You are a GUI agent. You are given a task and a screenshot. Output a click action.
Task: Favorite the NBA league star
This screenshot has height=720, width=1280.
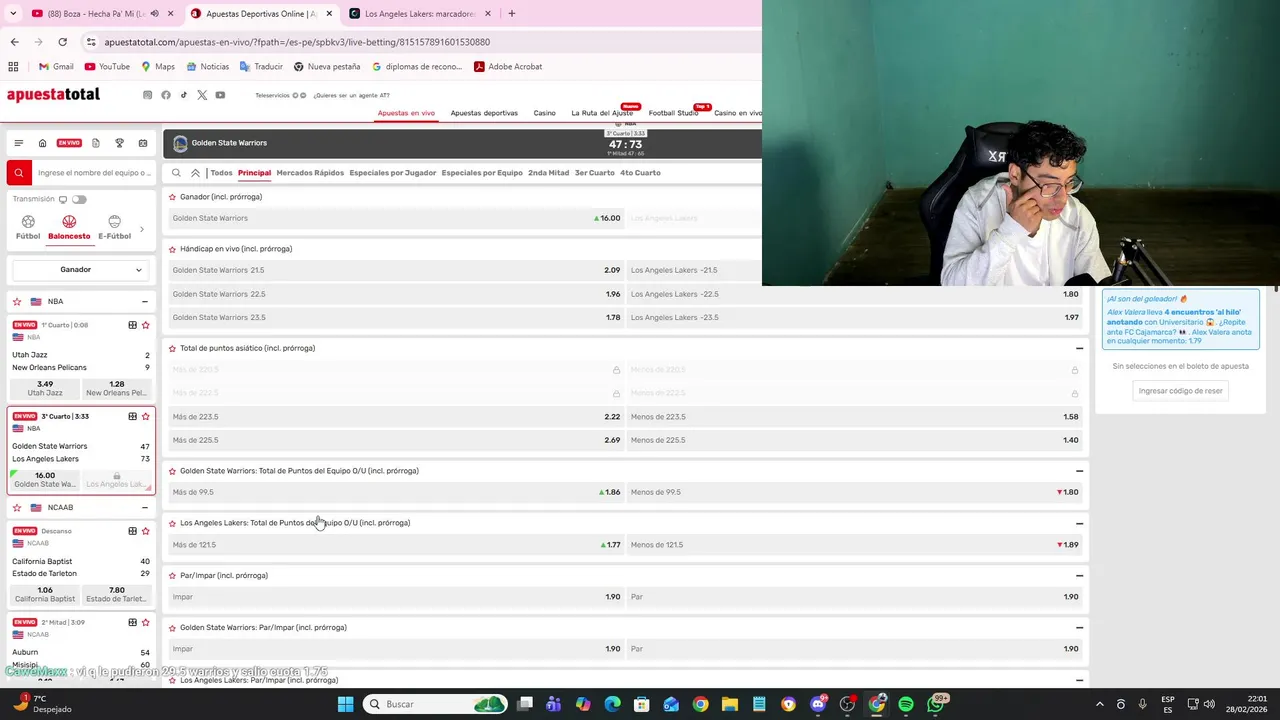click(17, 301)
